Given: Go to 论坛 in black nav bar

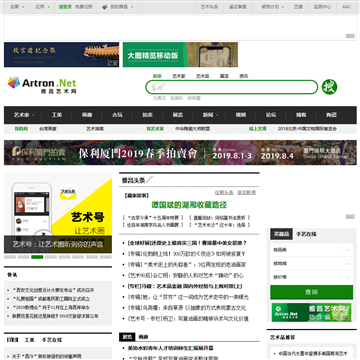Looking at the screenshot, I should click(271, 115).
